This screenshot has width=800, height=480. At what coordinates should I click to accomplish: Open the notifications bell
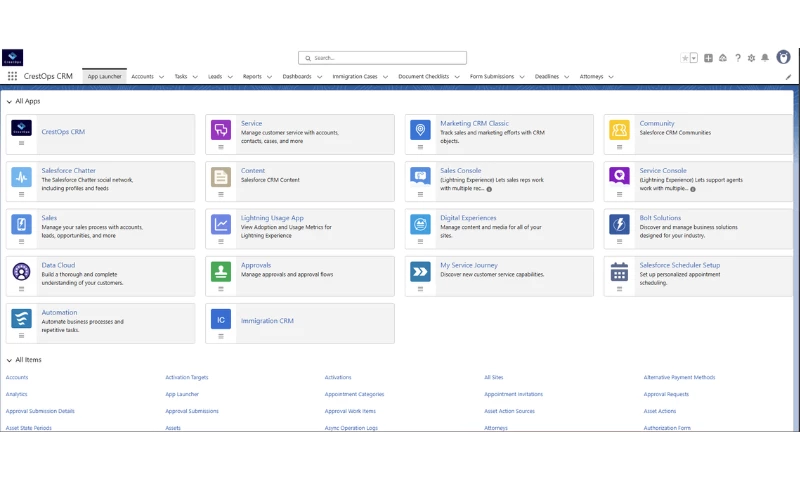(x=765, y=58)
